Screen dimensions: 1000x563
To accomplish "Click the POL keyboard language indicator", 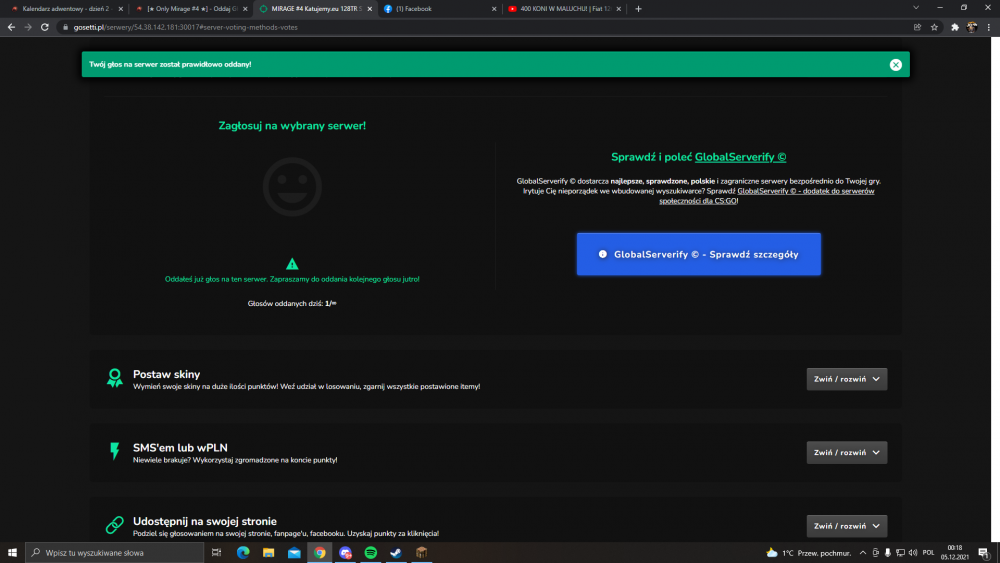I will 929,553.
